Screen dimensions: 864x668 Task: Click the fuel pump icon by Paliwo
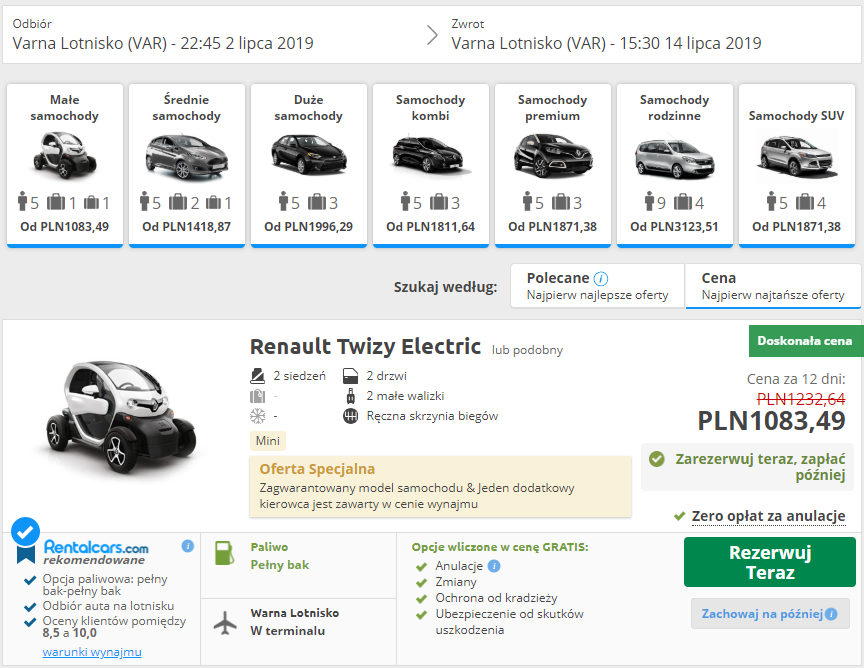tap(224, 553)
